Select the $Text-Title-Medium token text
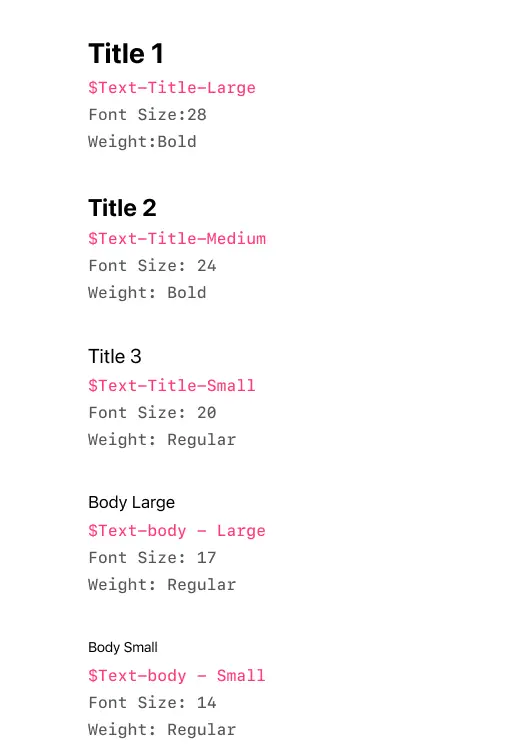 (x=177, y=238)
